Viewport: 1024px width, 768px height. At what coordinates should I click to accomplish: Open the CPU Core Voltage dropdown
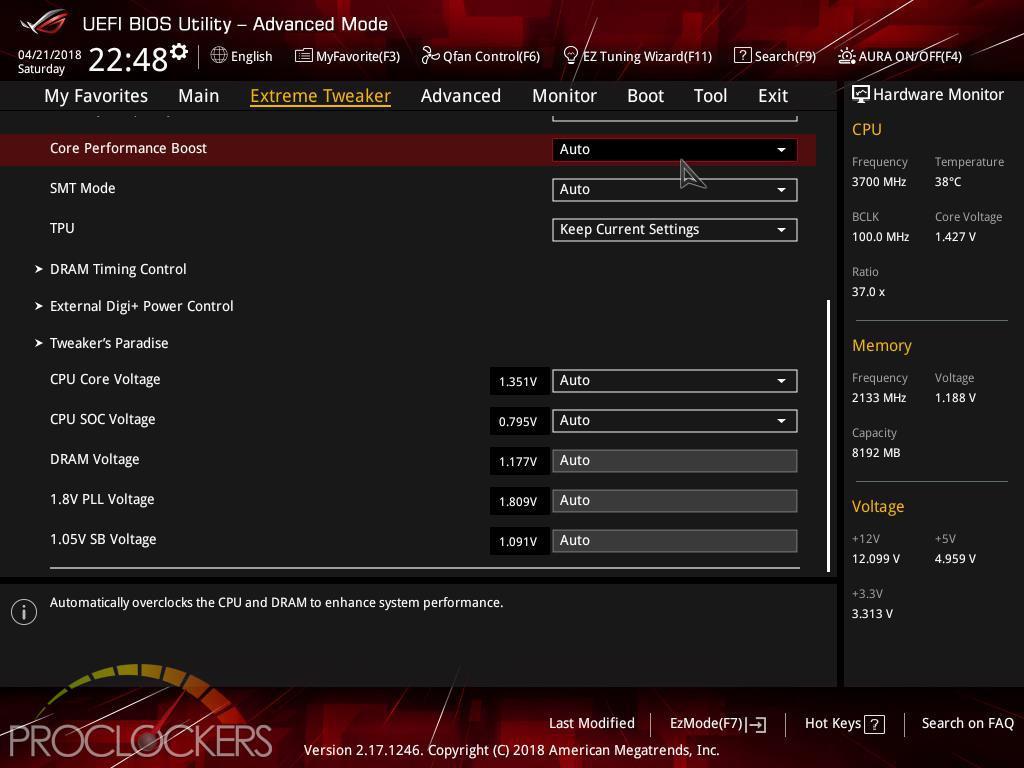coord(675,381)
